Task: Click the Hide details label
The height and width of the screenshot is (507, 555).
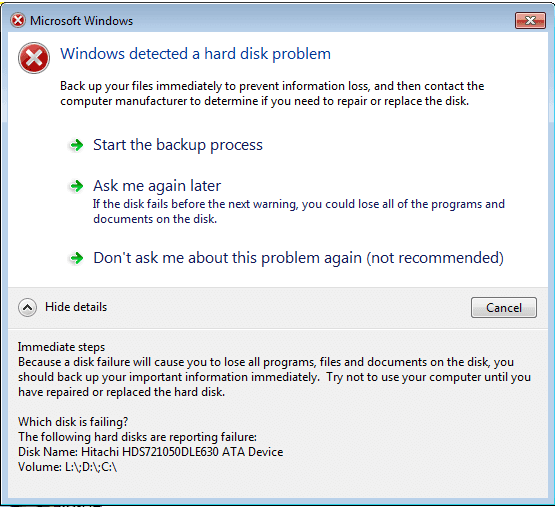Action: pos(76,307)
